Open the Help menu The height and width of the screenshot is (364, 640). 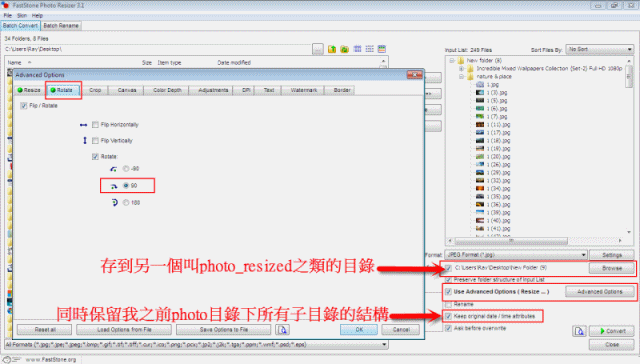[37, 16]
